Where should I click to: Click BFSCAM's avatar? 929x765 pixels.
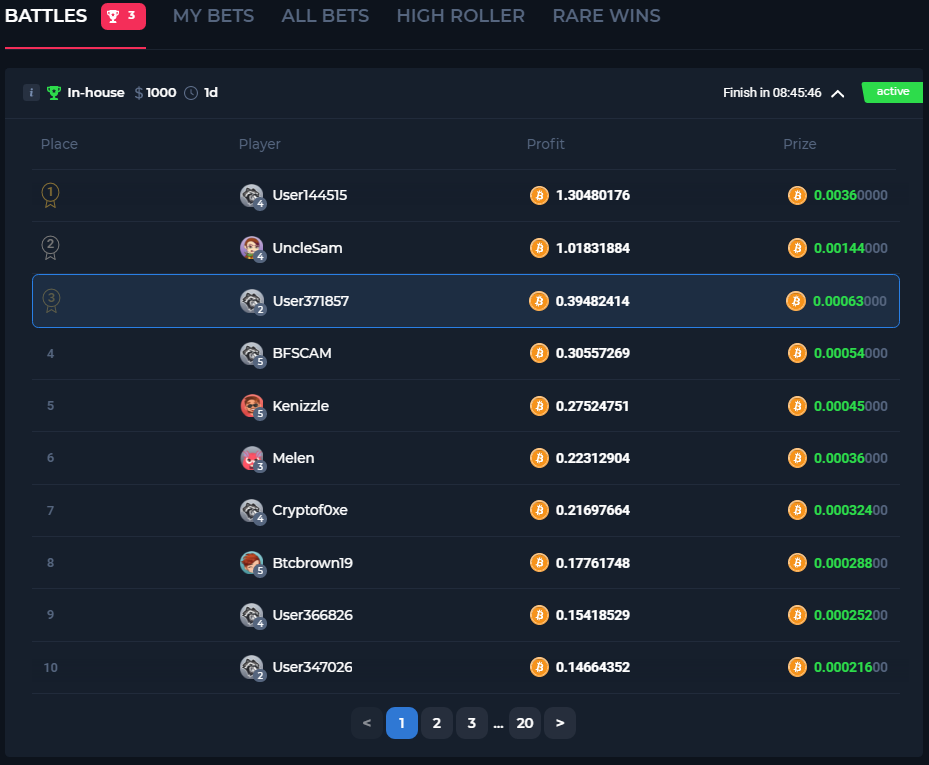(x=252, y=353)
